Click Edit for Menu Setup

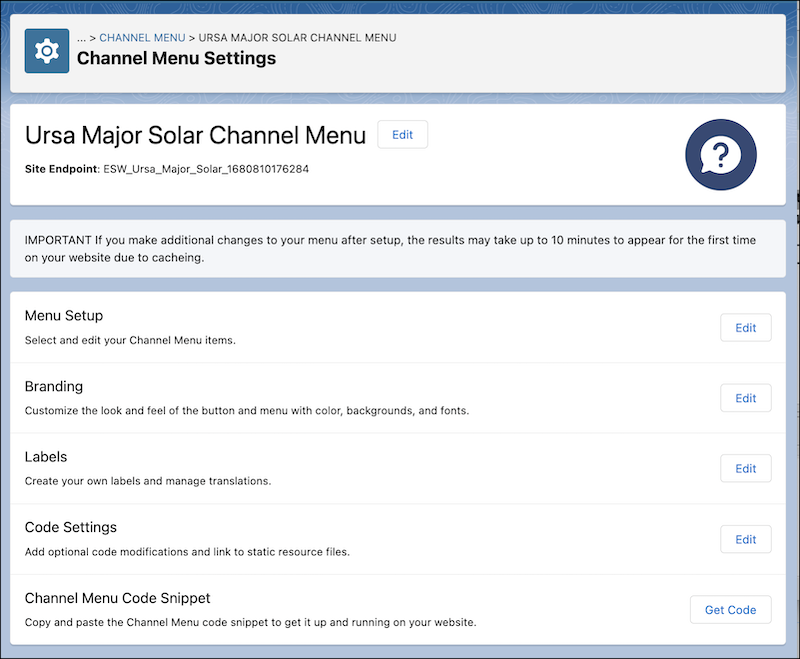(x=745, y=327)
